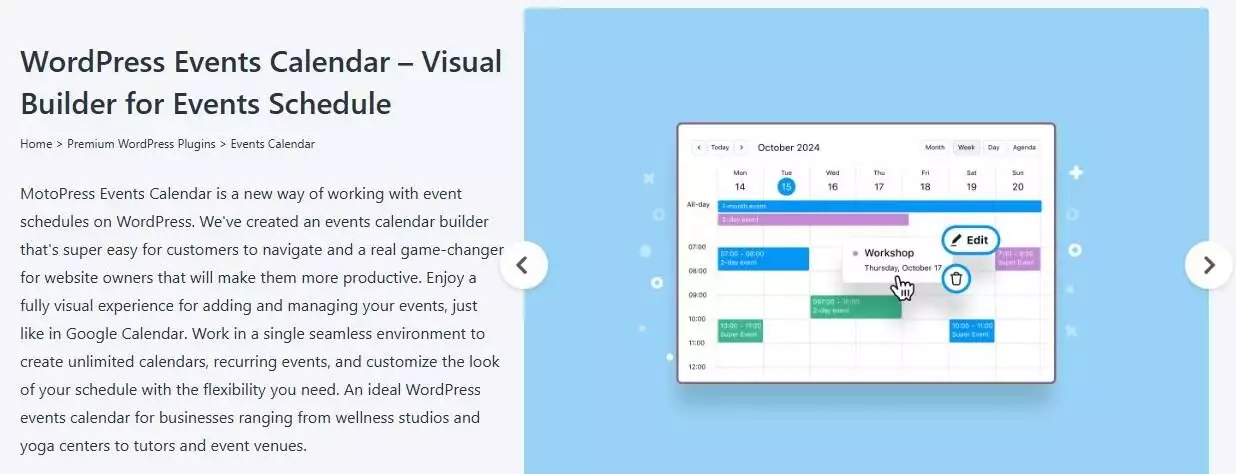Go to the previous carousel slide
The height and width of the screenshot is (474, 1236).
pyautogui.click(x=523, y=265)
